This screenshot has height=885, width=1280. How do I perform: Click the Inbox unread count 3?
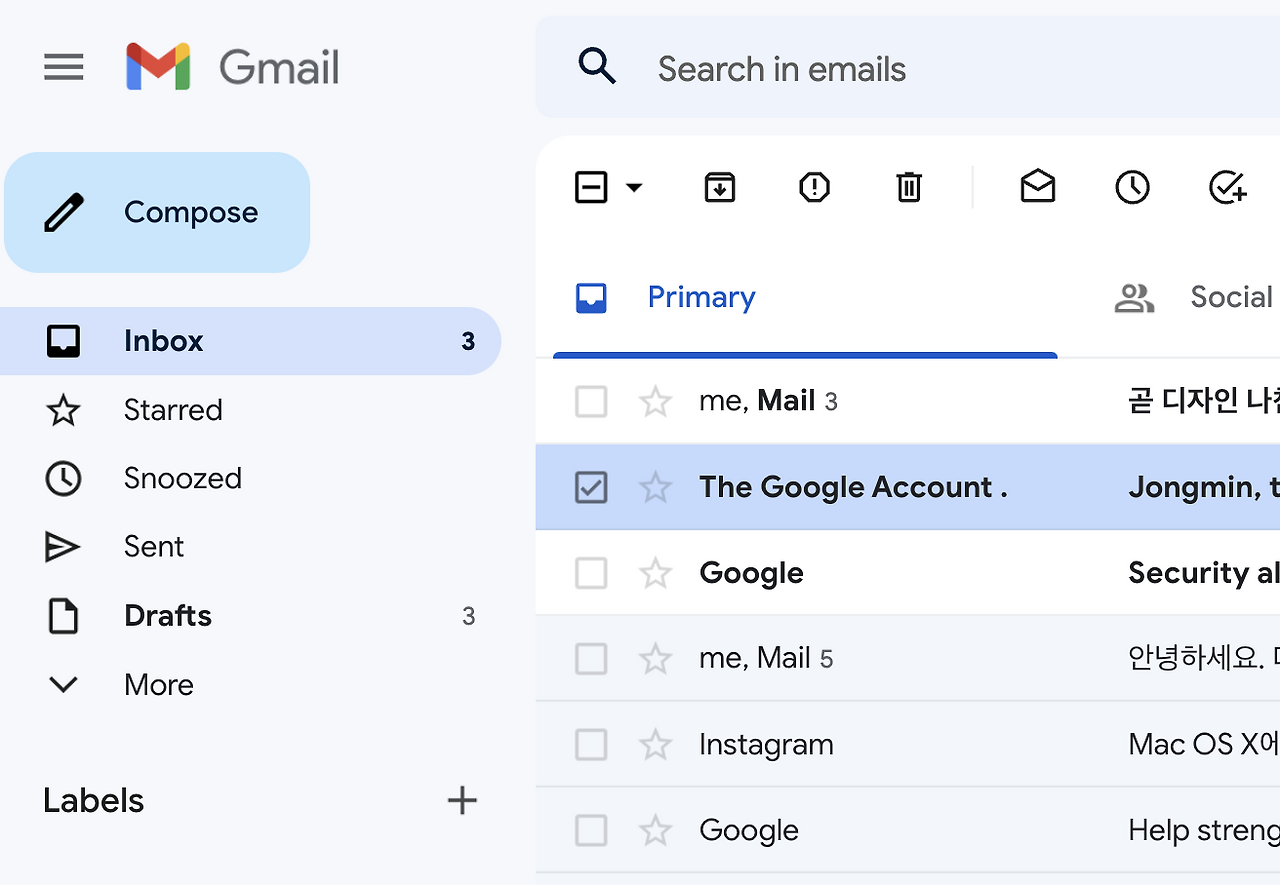(x=468, y=342)
